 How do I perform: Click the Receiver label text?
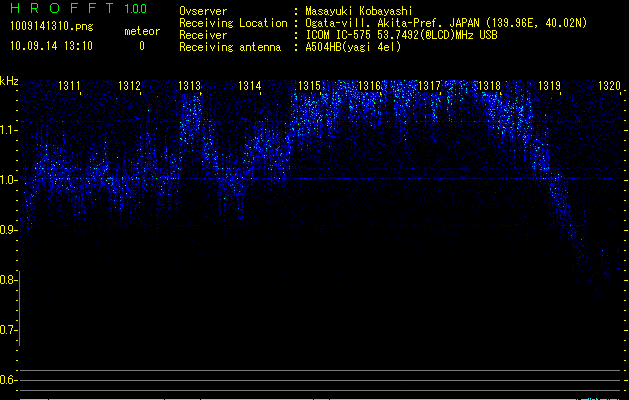[203, 35]
